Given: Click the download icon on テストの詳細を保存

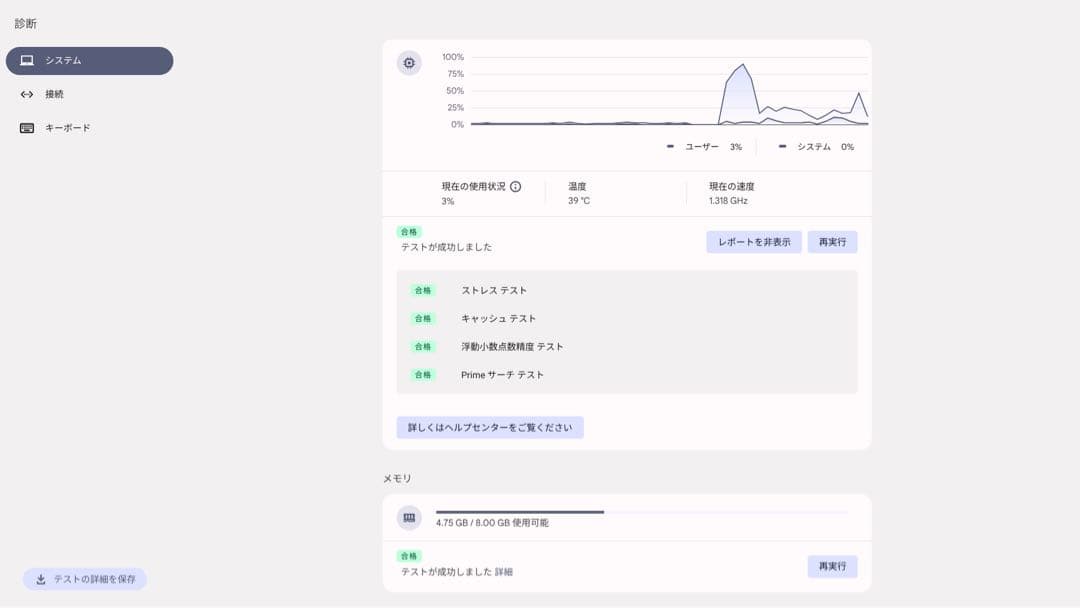Looking at the screenshot, I should [41, 579].
